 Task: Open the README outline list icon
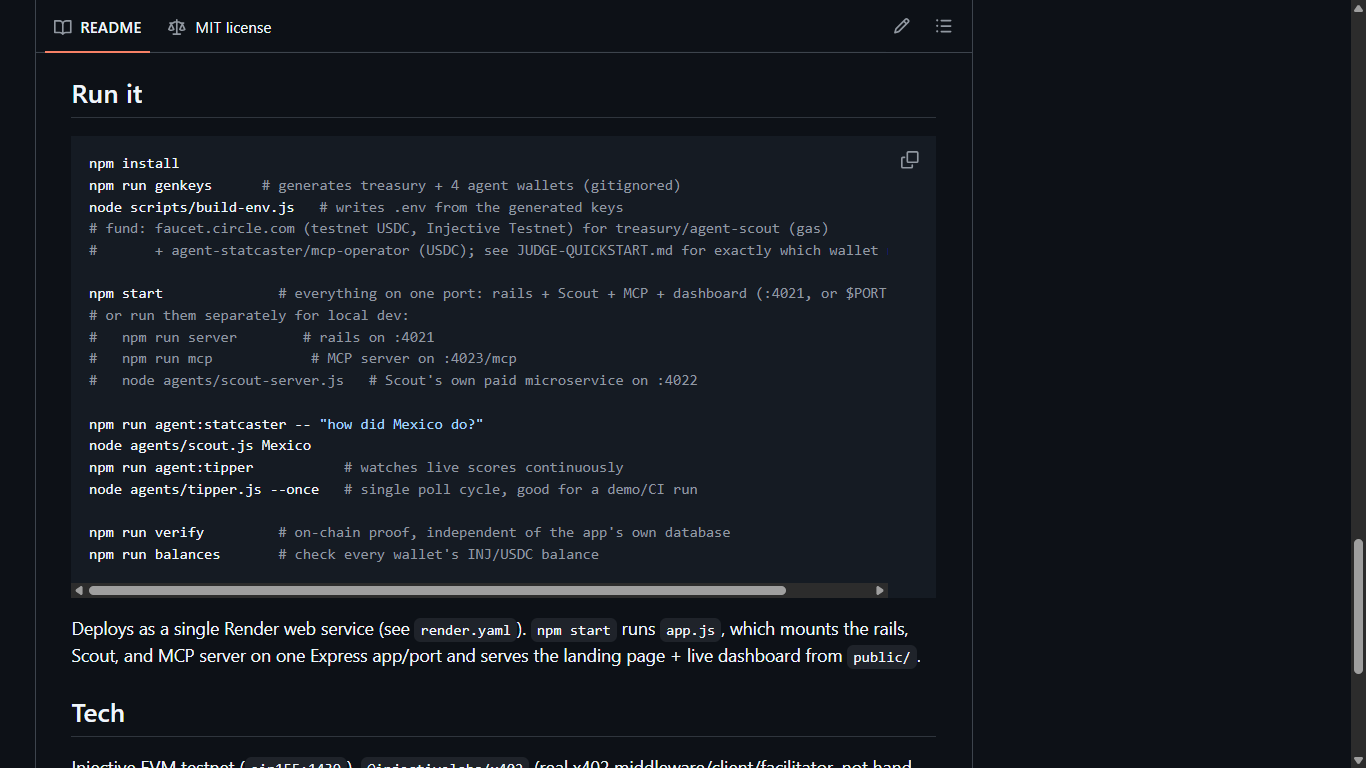pos(943,27)
